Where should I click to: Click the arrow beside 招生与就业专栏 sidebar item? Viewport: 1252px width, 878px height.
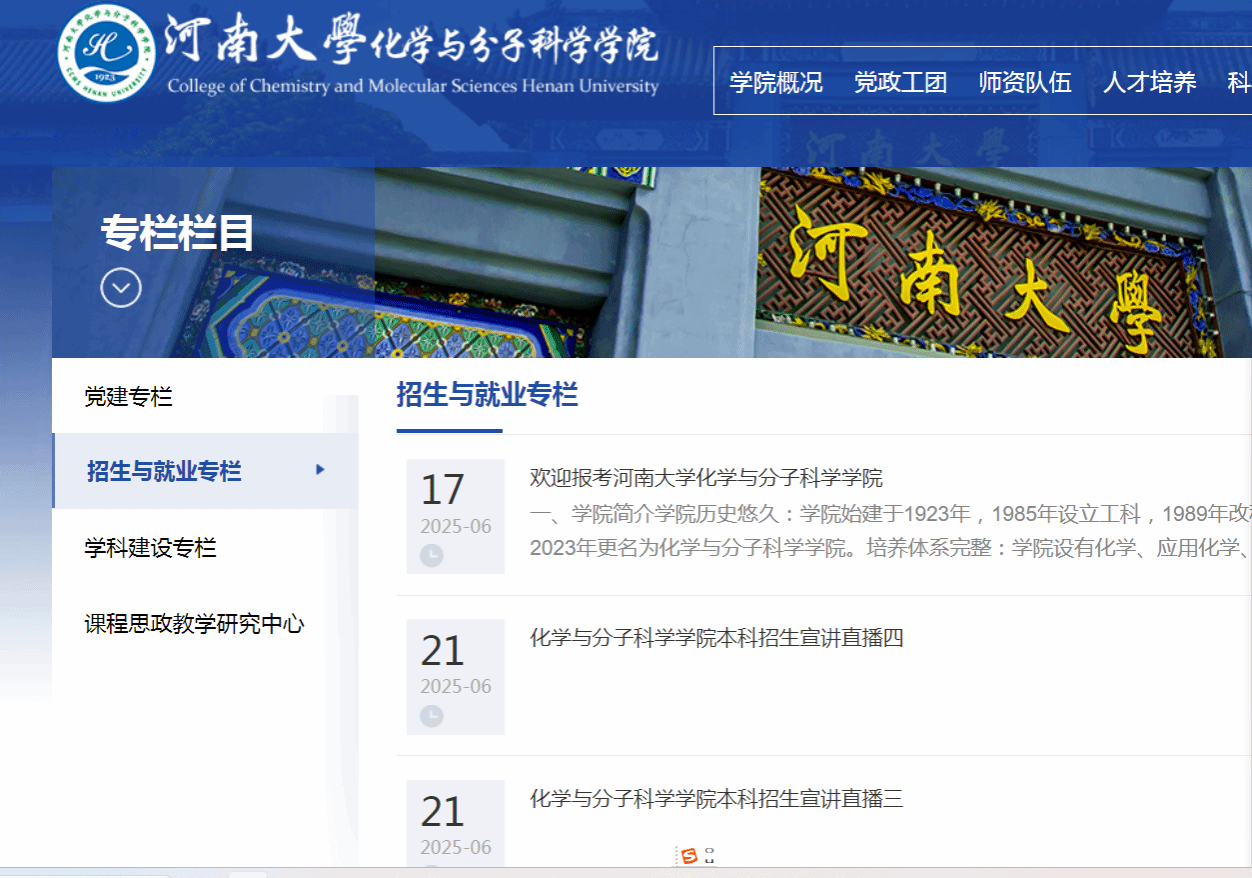[x=320, y=469]
